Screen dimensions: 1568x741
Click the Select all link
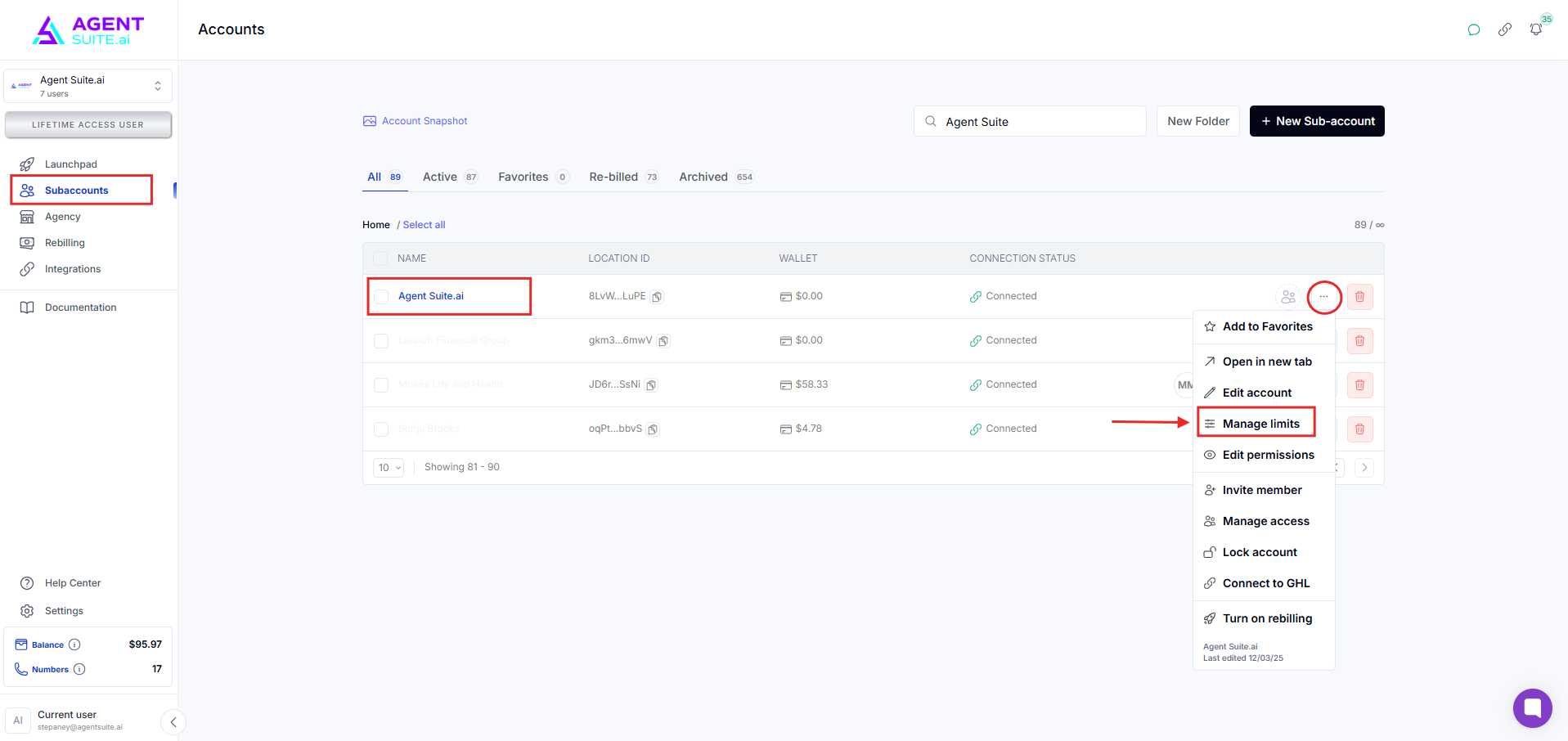(x=424, y=225)
